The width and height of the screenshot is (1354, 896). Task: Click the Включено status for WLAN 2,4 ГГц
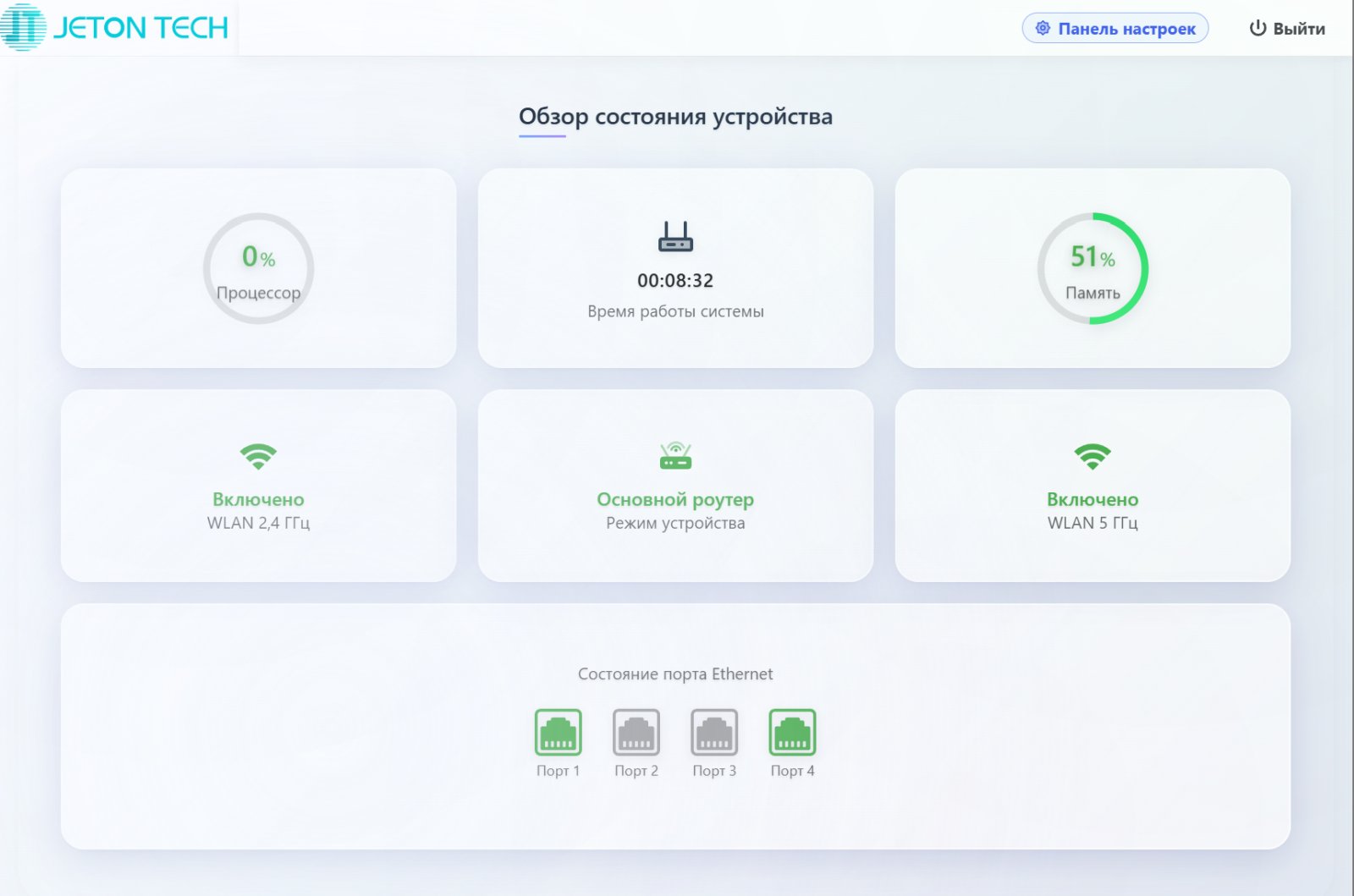click(258, 499)
